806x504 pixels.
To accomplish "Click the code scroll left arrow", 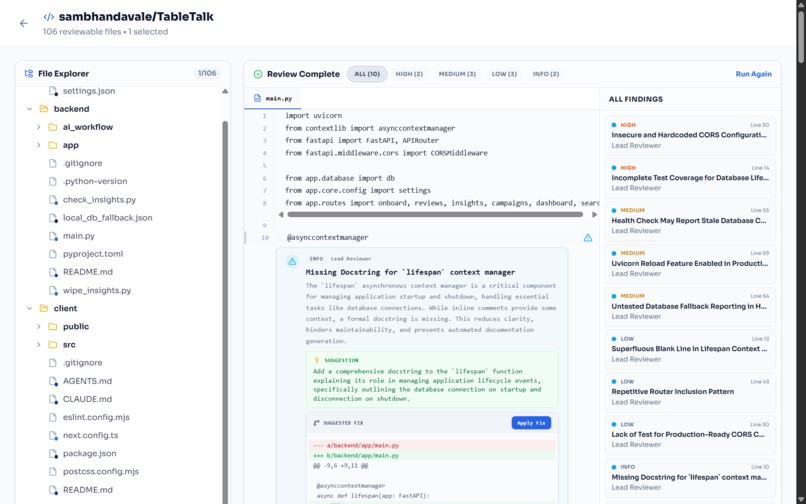I will point(281,214).
